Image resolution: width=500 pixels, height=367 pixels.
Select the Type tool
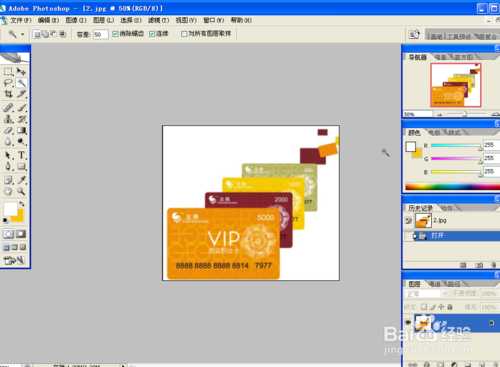tap(21, 155)
